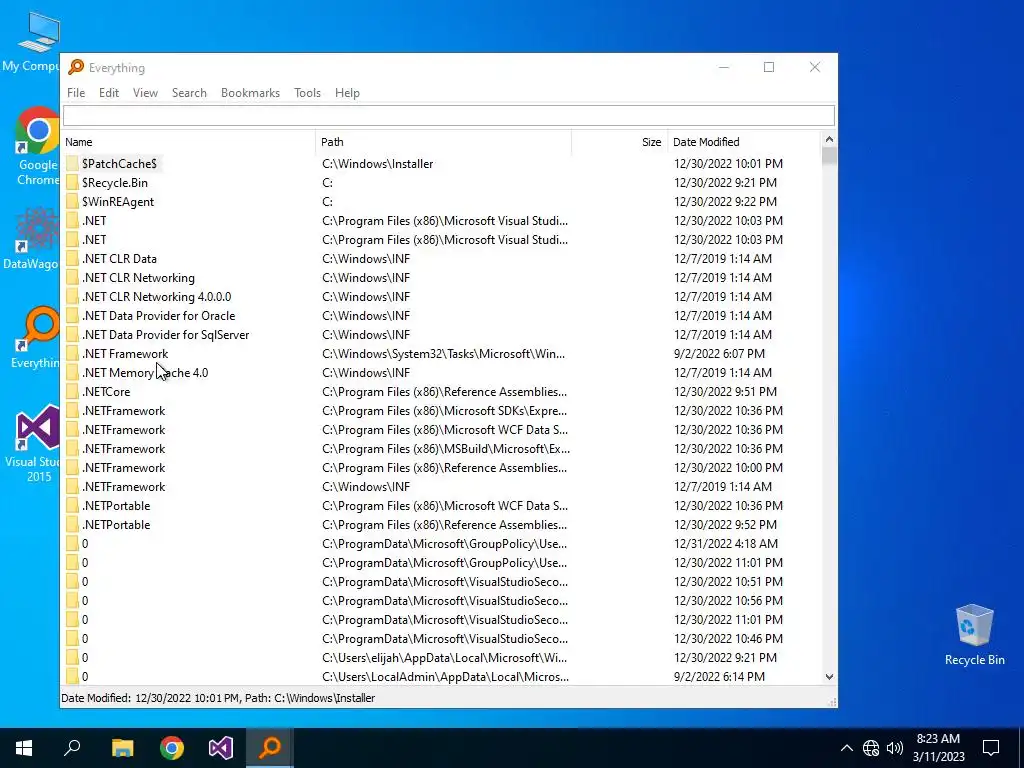Click path 'C:\Users\elijah\AppData\Local\Microsoft\Wi...'
Screen dimensions: 1024x768
(x=444, y=658)
